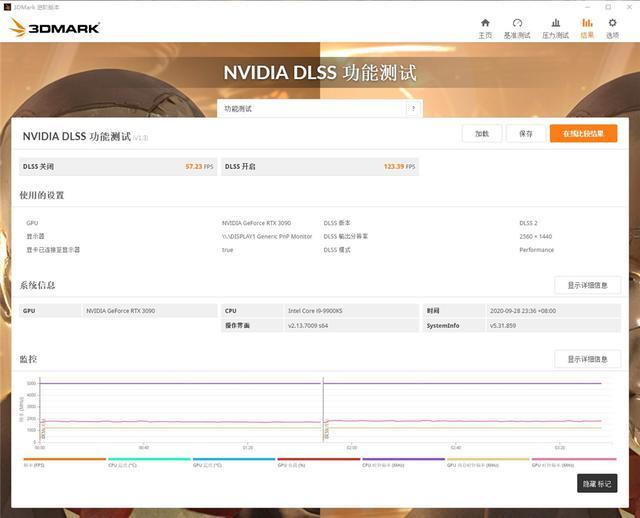Click the DLSS 输出分辨率 setting label
The image size is (640, 518).
345,236
